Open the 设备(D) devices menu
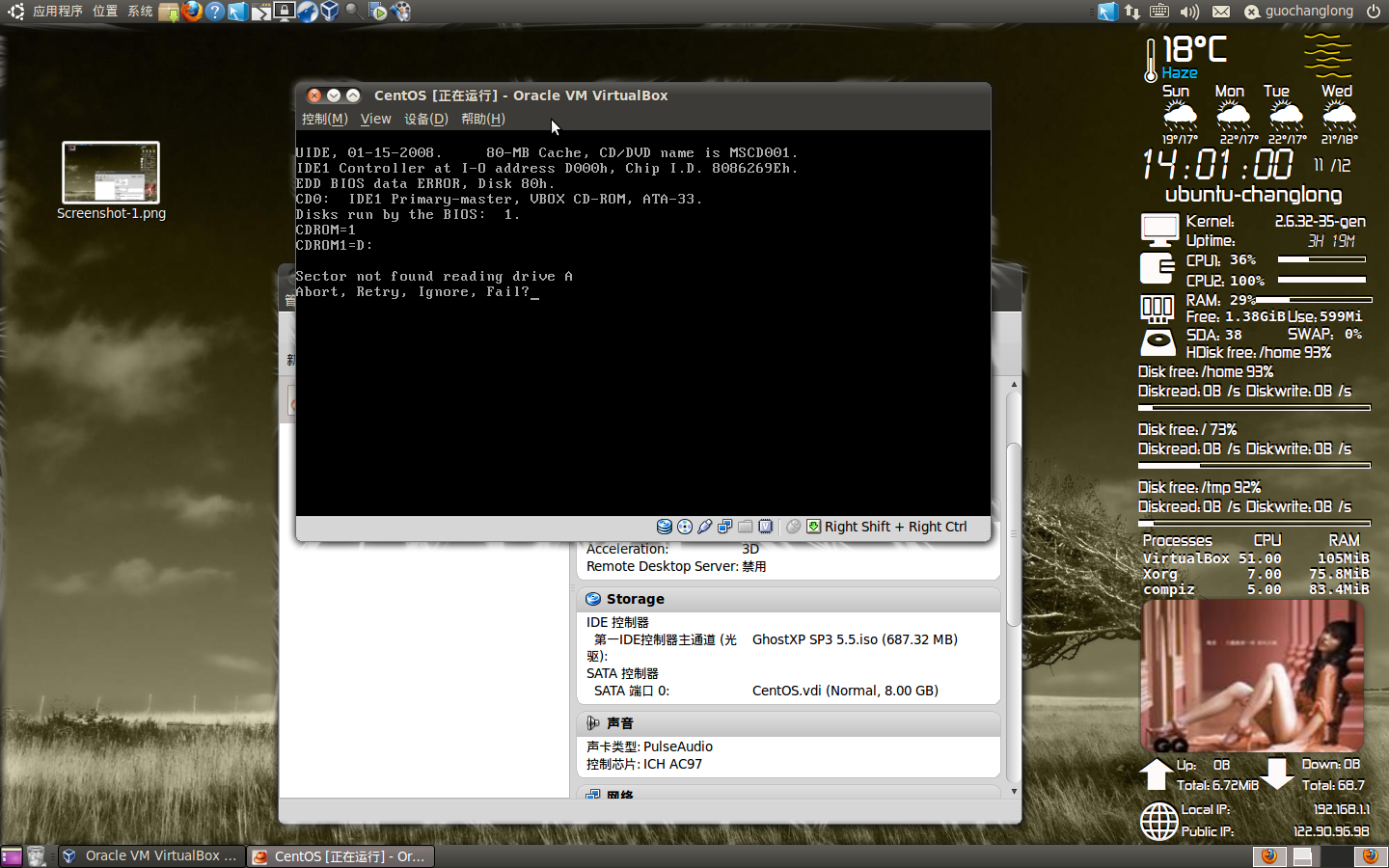This screenshot has height=868, width=1389. click(425, 119)
